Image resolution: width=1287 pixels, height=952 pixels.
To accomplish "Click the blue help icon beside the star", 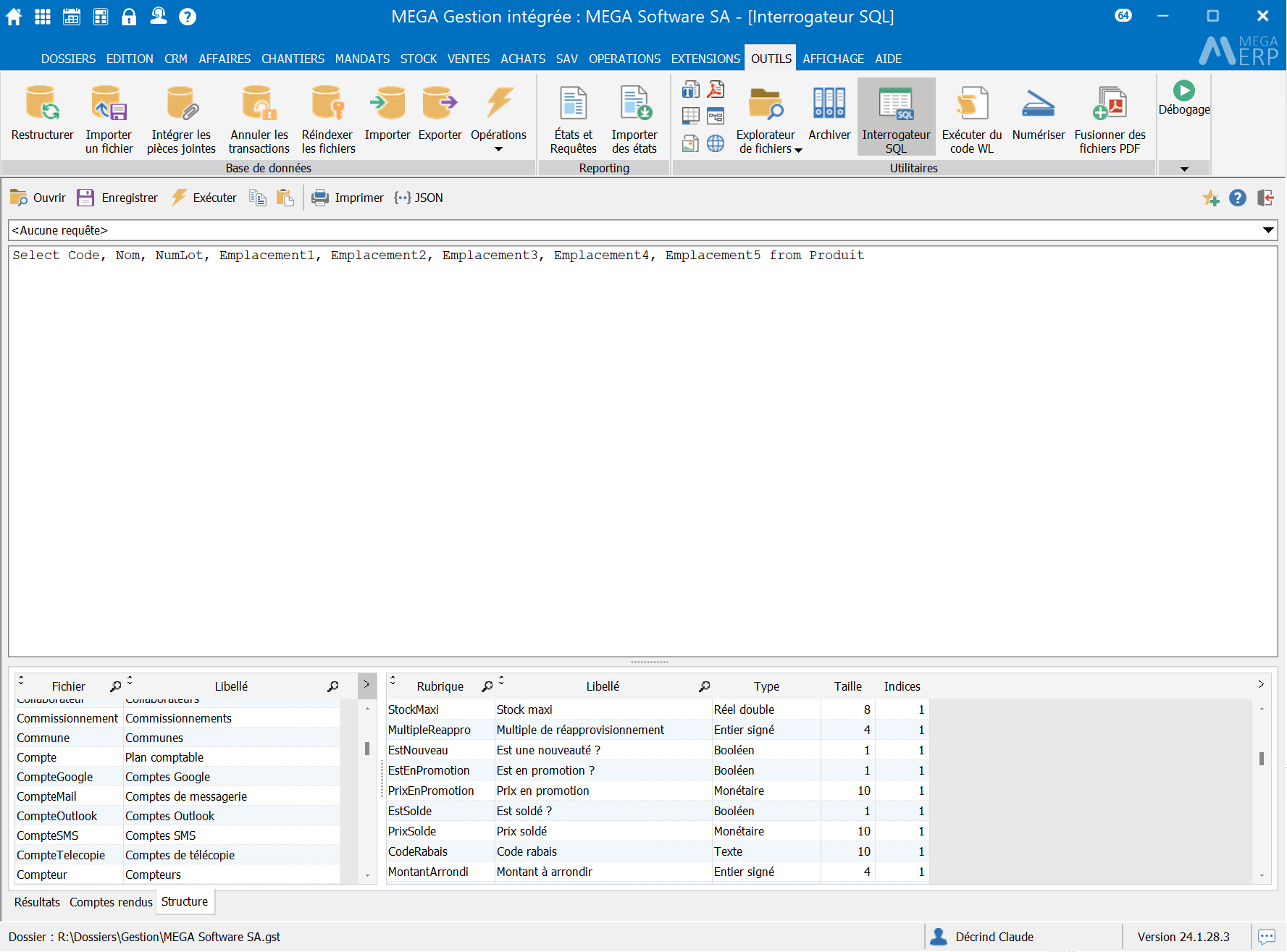I will point(1238,198).
